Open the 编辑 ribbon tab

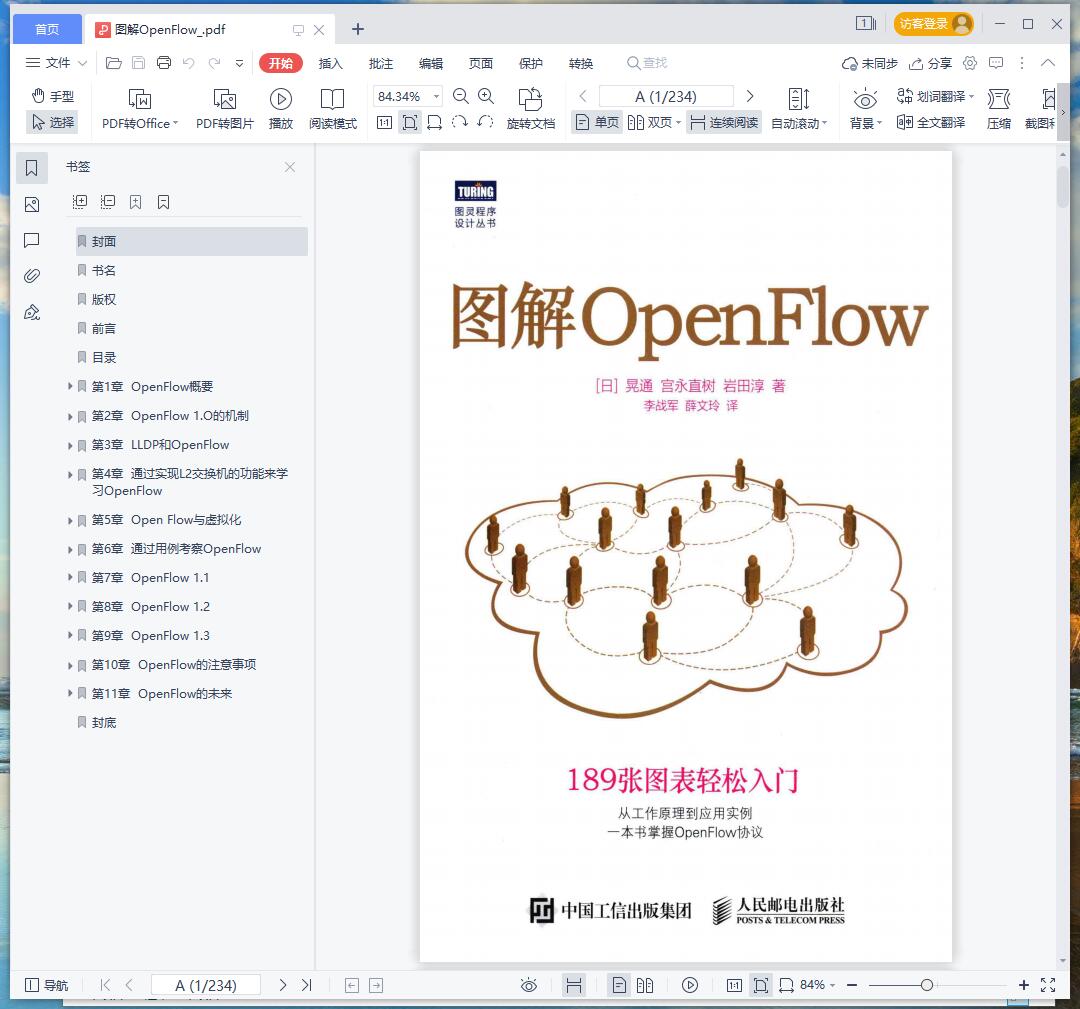click(430, 63)
